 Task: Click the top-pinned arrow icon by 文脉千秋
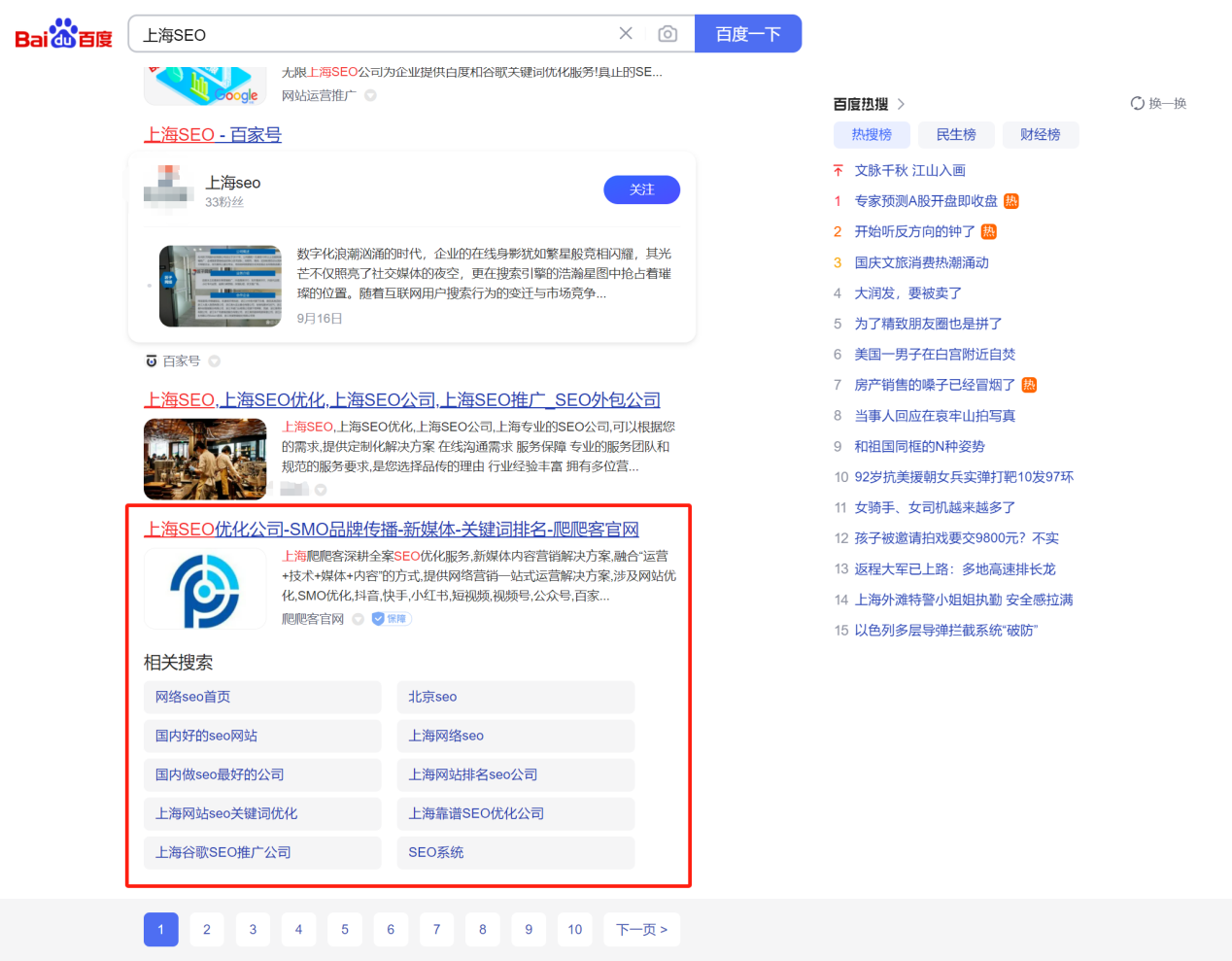click(838, 171)
